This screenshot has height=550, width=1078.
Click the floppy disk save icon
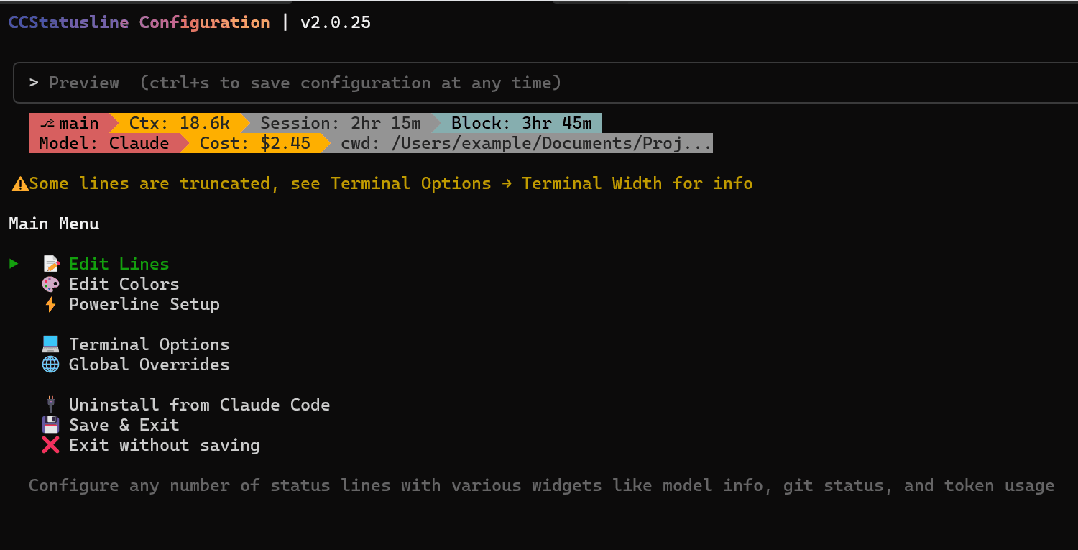[50, 425]
